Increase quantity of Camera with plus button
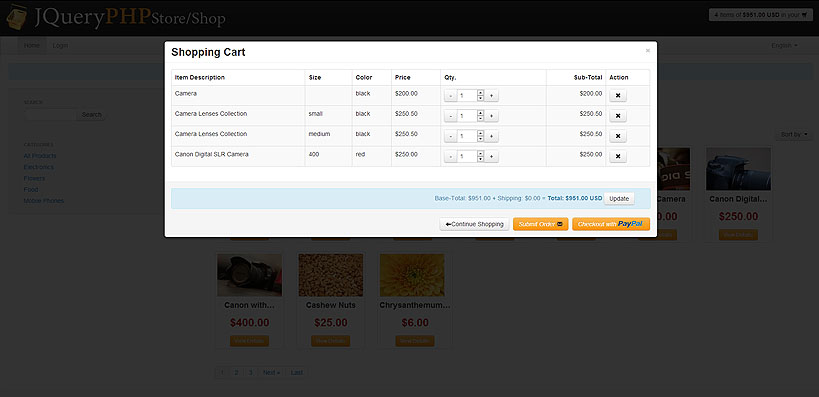 492,96
